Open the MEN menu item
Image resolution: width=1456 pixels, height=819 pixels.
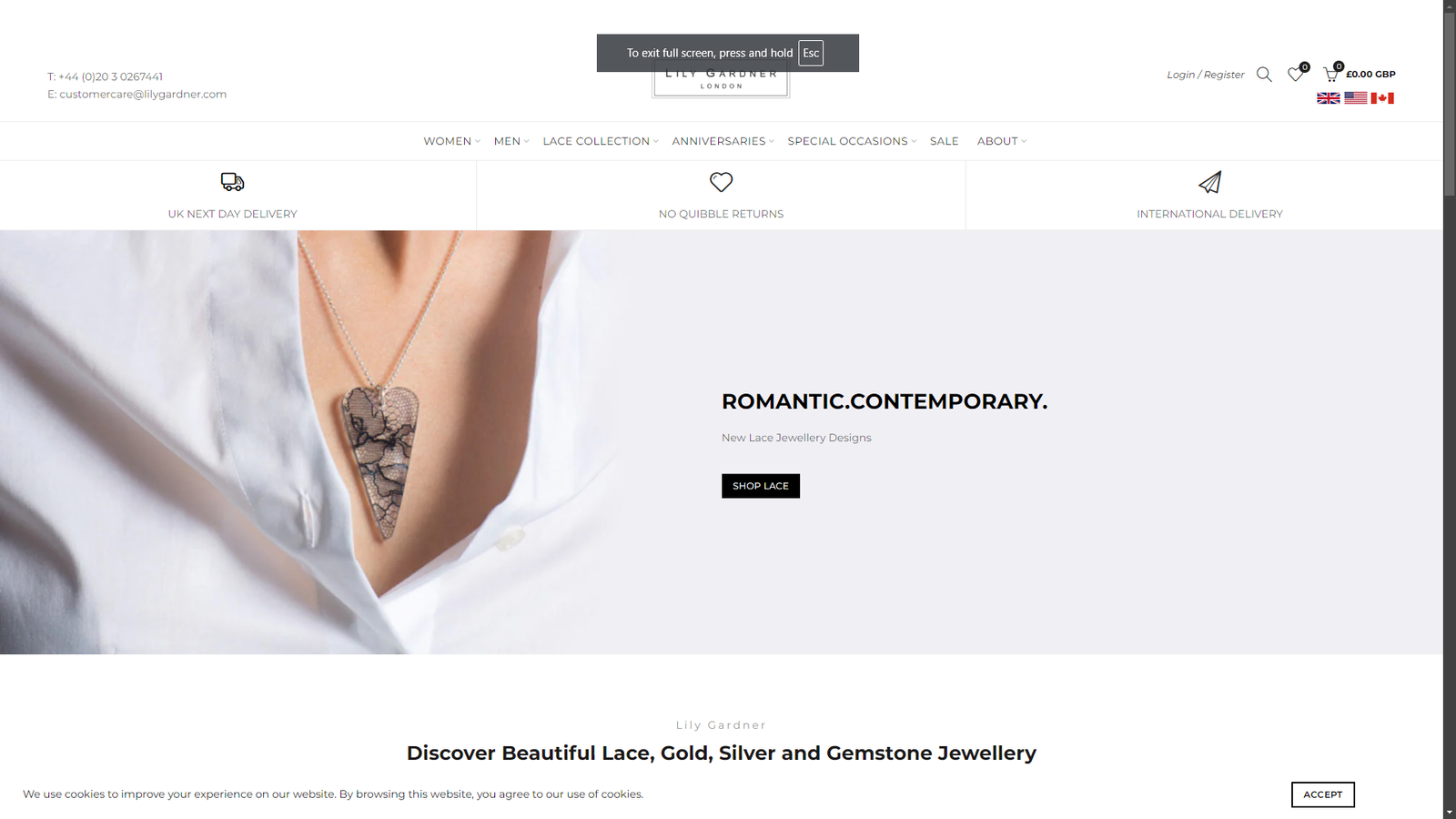pos(511,141)
